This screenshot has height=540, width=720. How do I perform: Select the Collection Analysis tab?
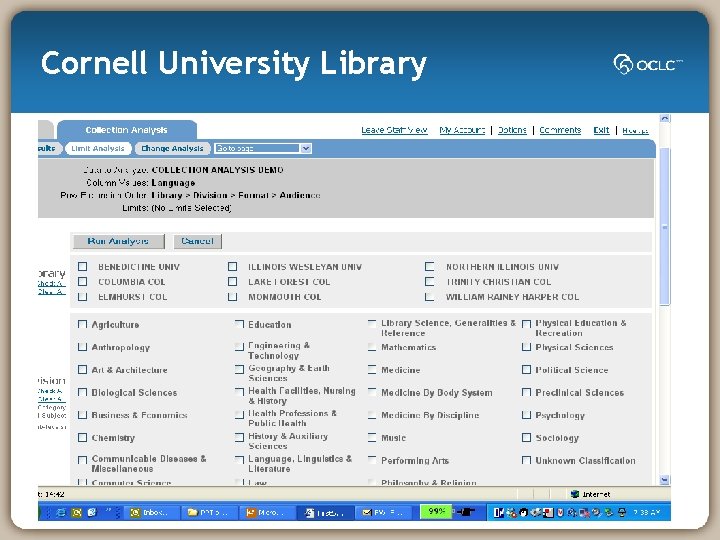(x=126, y=130)
